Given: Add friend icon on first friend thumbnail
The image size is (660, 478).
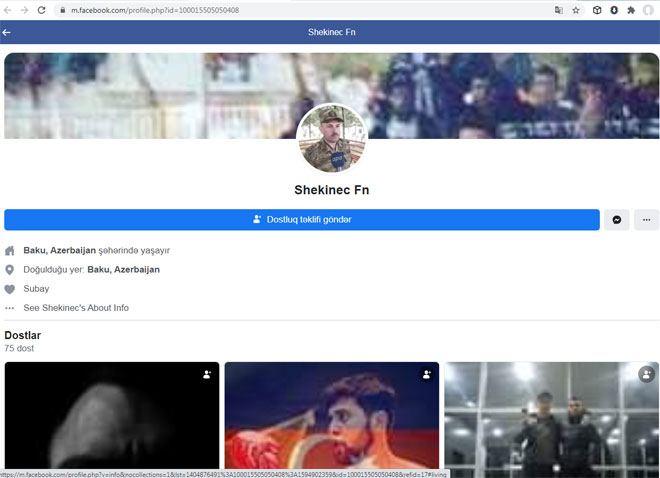Looking at the screenshot, I should 207,374.
